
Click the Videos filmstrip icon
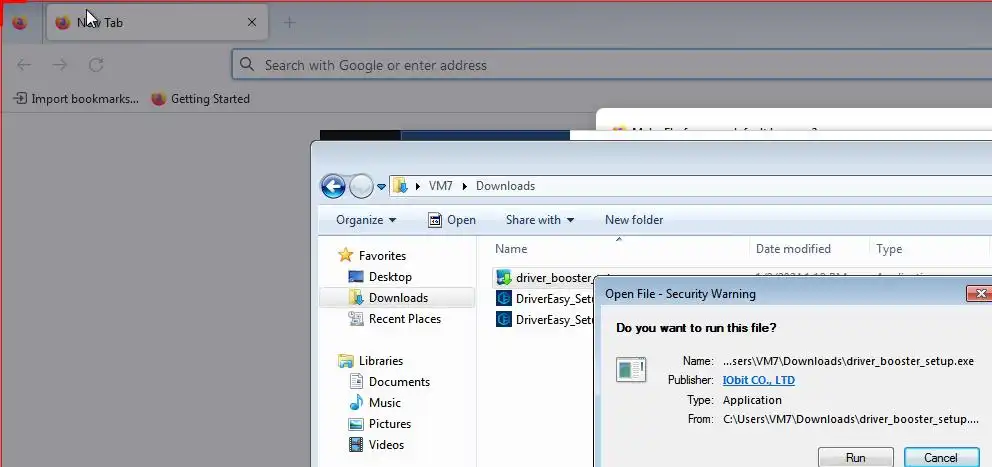tap(356, 445)
